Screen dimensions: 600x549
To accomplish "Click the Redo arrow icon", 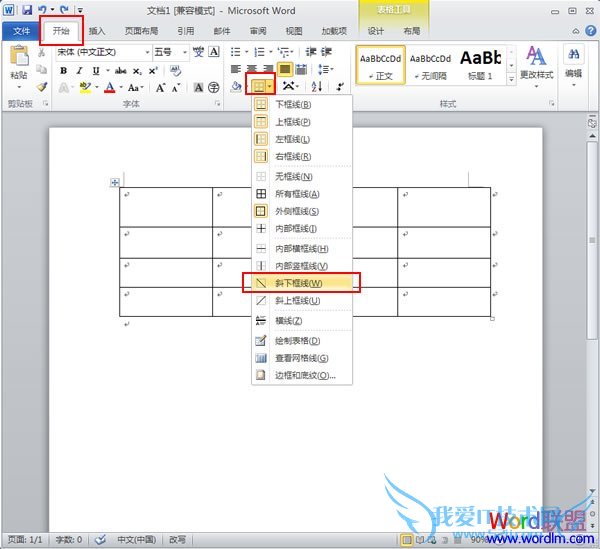I will [x=64, y=10].
